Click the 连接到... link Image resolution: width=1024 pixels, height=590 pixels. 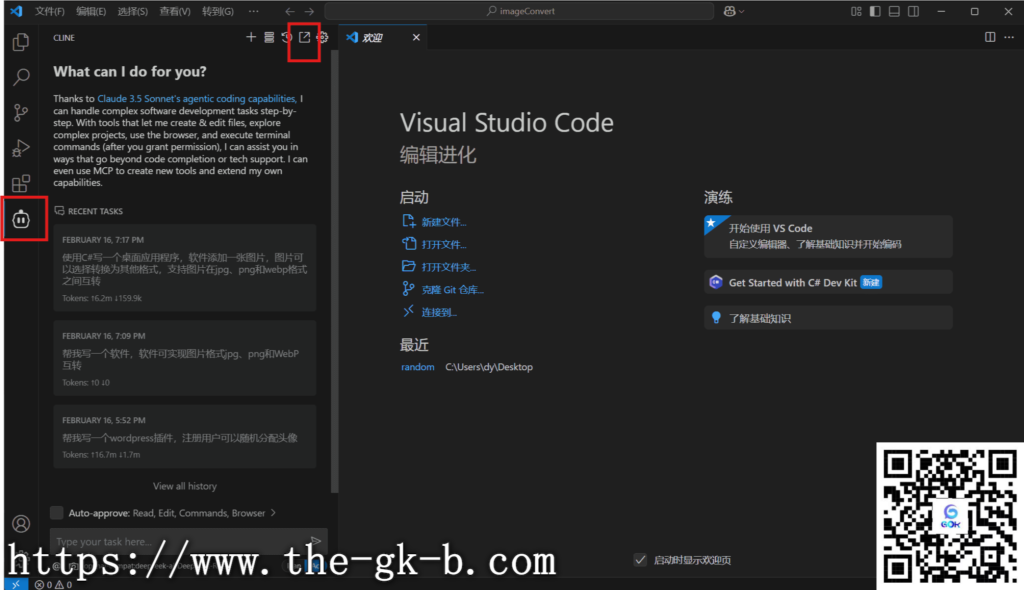[x=439, y=312]
